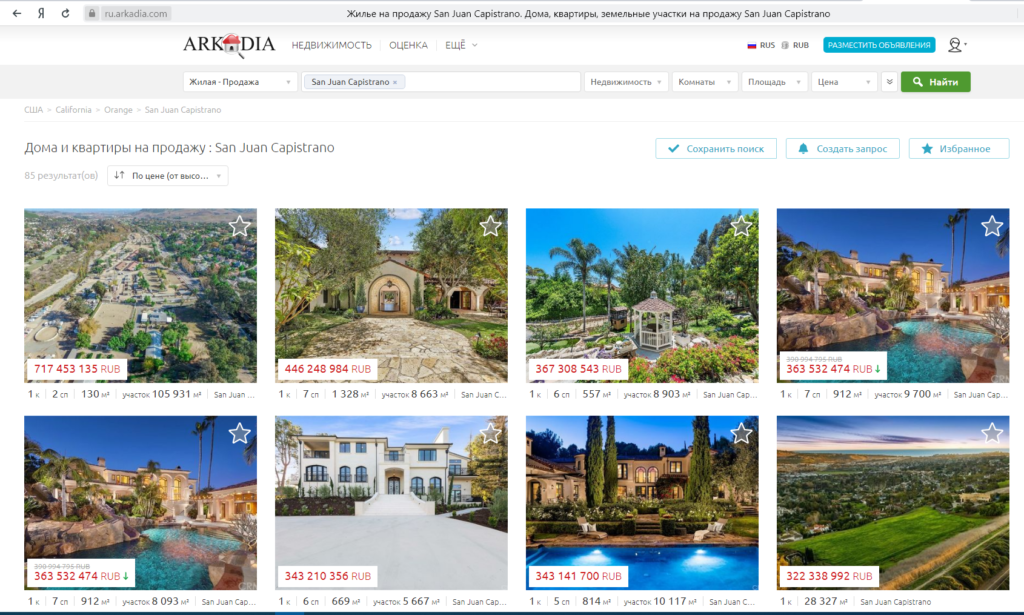Remove the San Juan Capistrano location tag

pyautogui.click(x=394, y=82)
